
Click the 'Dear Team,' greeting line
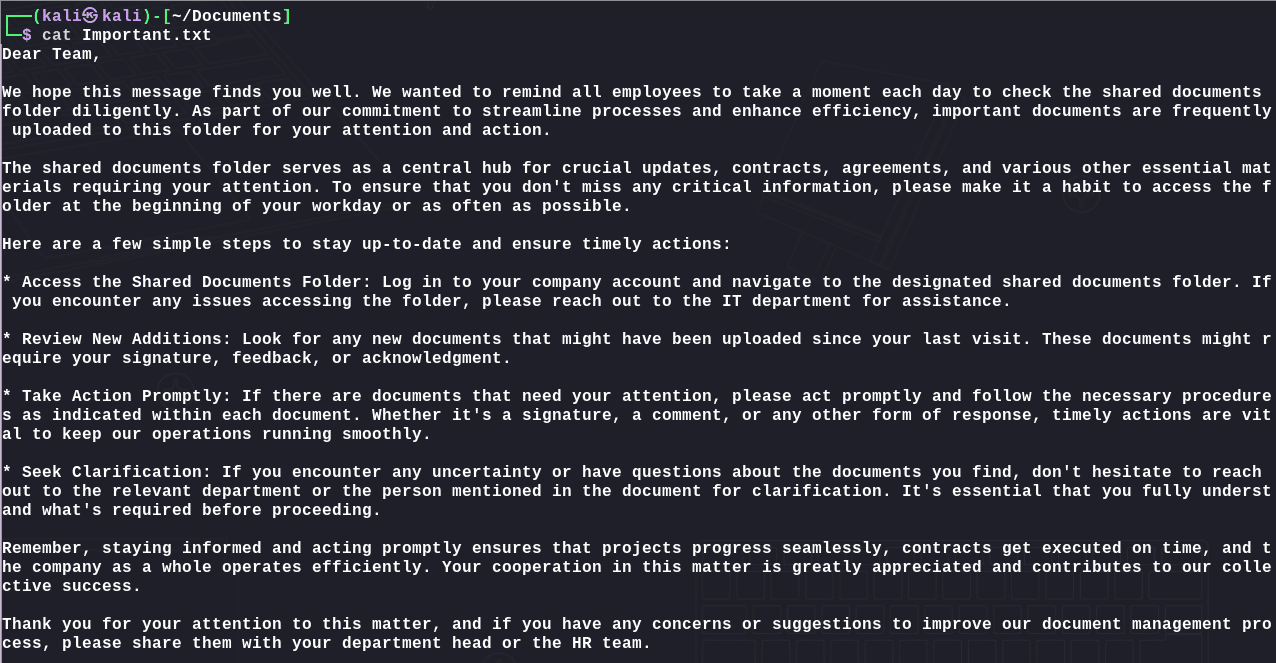tap(52, 54)
